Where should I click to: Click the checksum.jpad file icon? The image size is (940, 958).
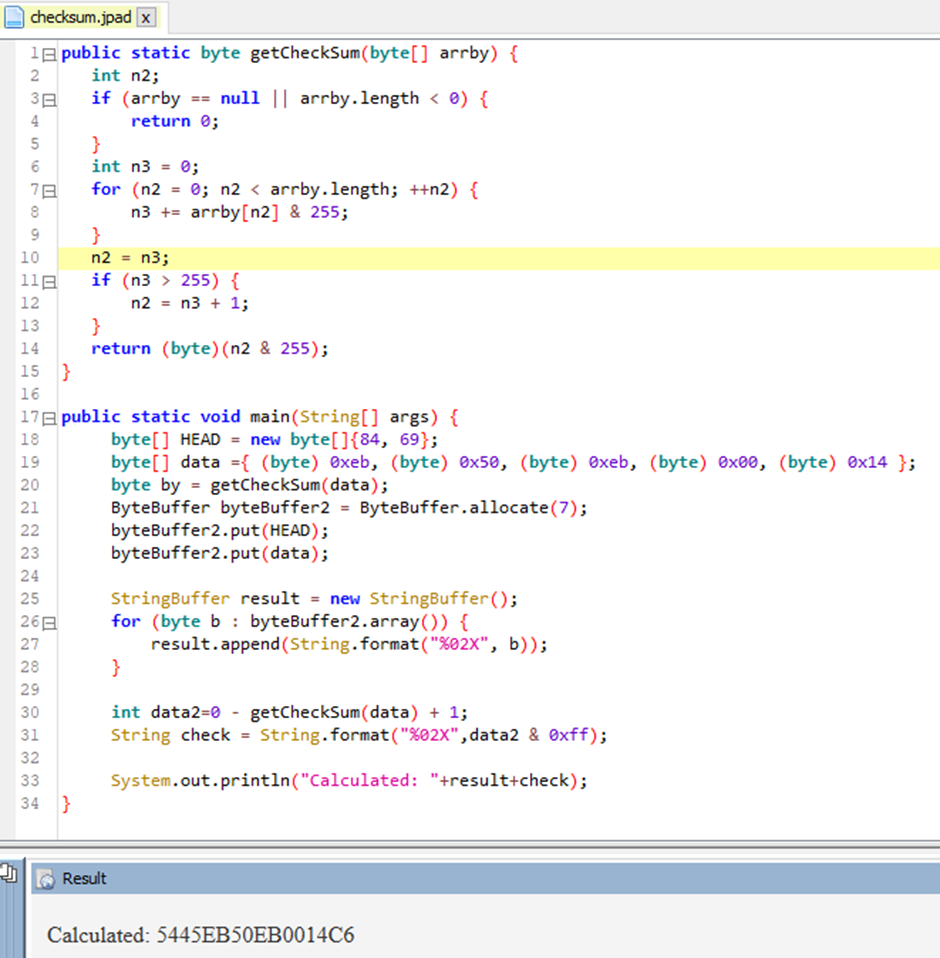pos(17,17)
